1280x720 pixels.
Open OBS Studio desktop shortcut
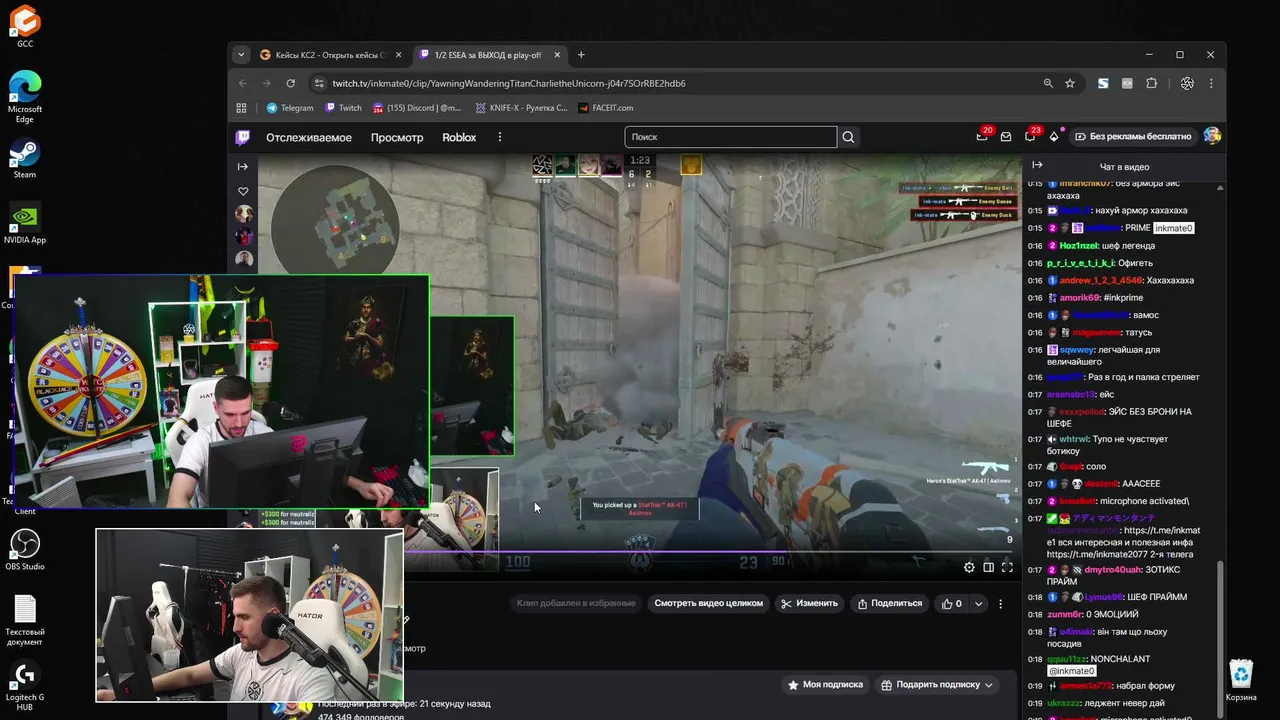point(24,550)
